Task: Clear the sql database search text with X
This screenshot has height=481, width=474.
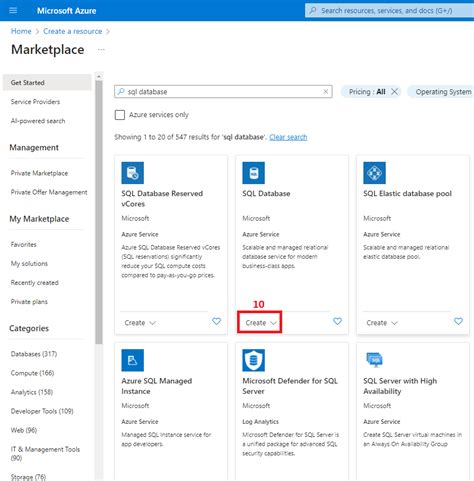Action: tap(326, 92)
